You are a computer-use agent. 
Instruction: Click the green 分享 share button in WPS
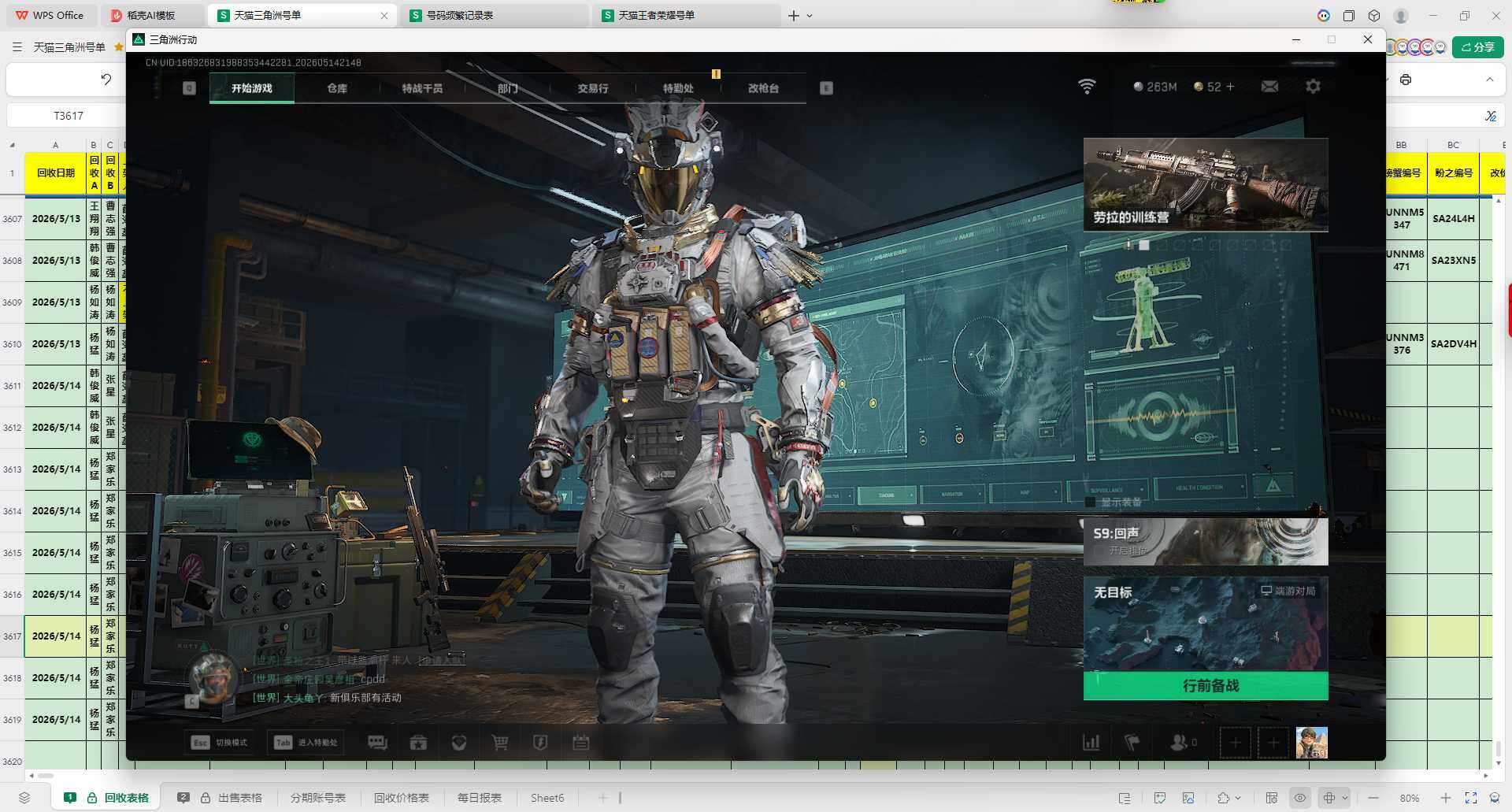coord(1478,47)
